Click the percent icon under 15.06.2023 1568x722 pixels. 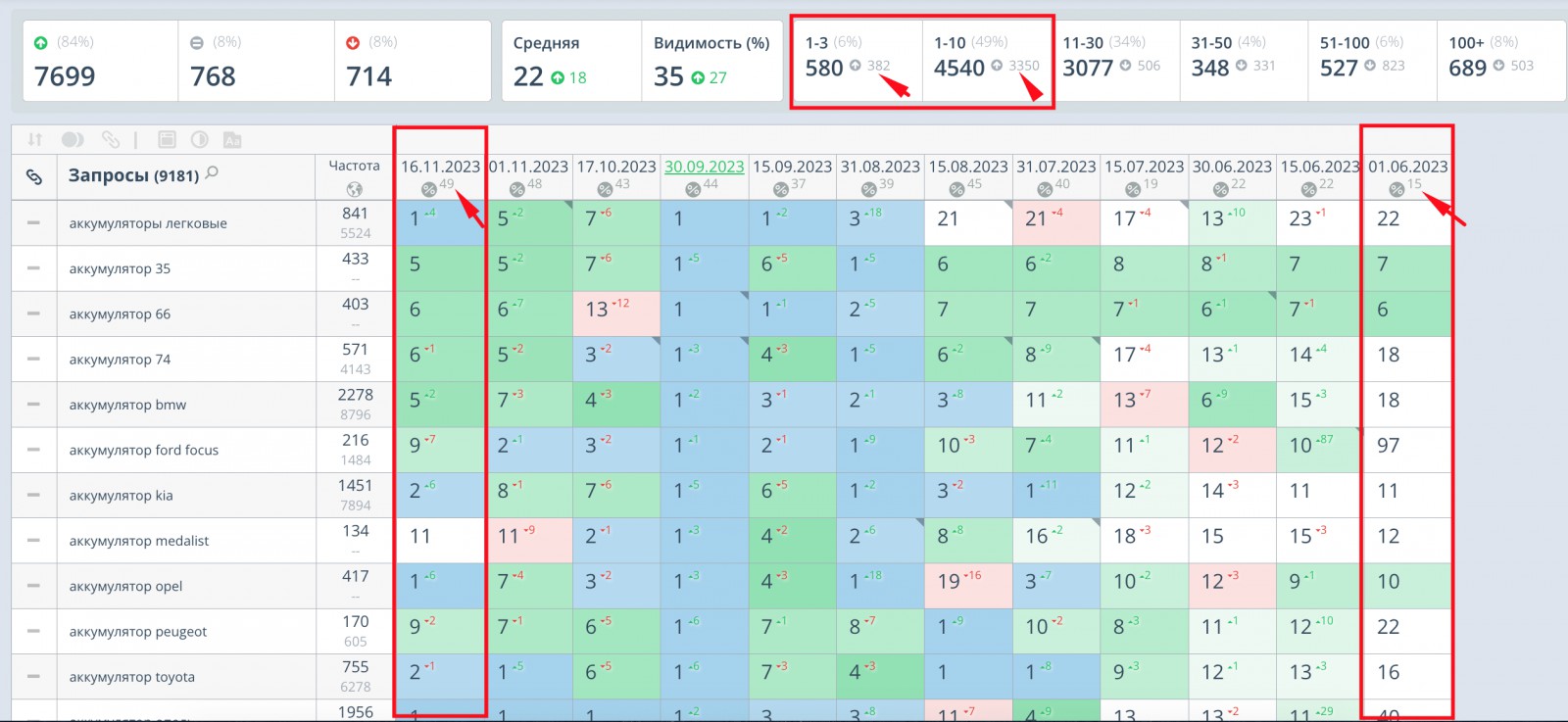tap(1309, 189)
